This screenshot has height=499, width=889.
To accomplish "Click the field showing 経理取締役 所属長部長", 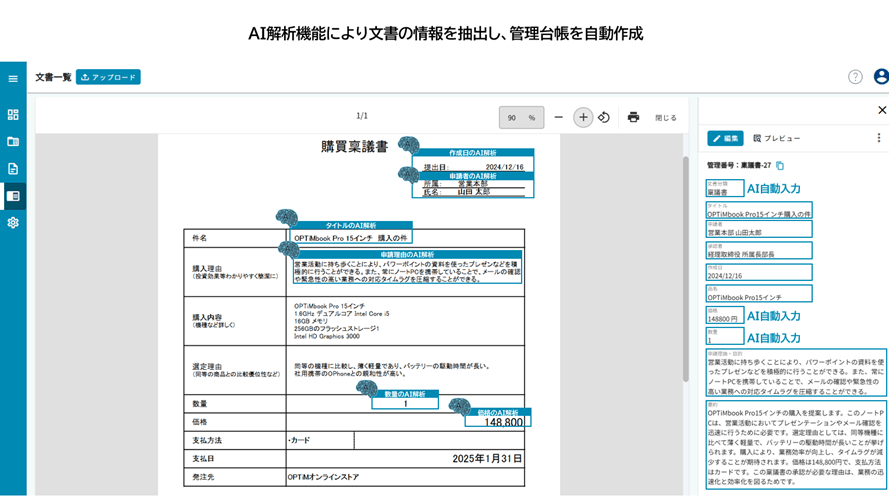I will coord(759,250).
